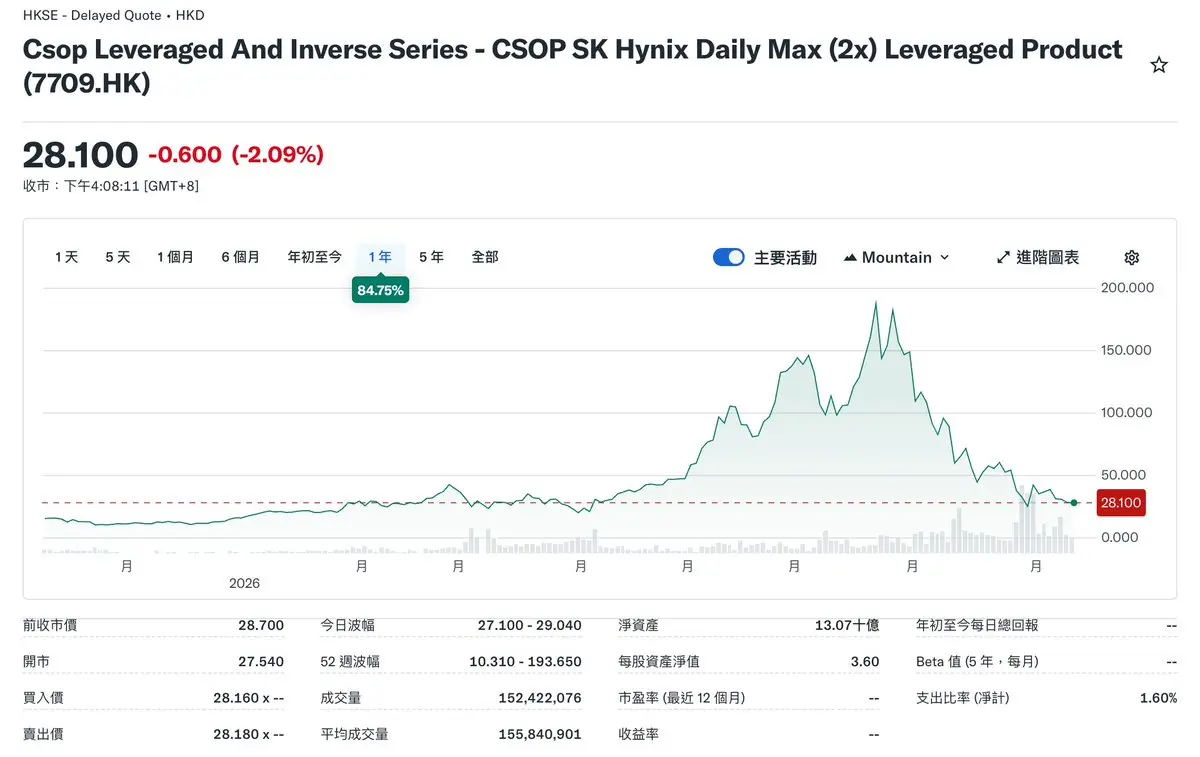This screenshot has height=757, width=1200.
Task: Click the 27.100 - 29.040 day range
Action: tap(530, 626)
